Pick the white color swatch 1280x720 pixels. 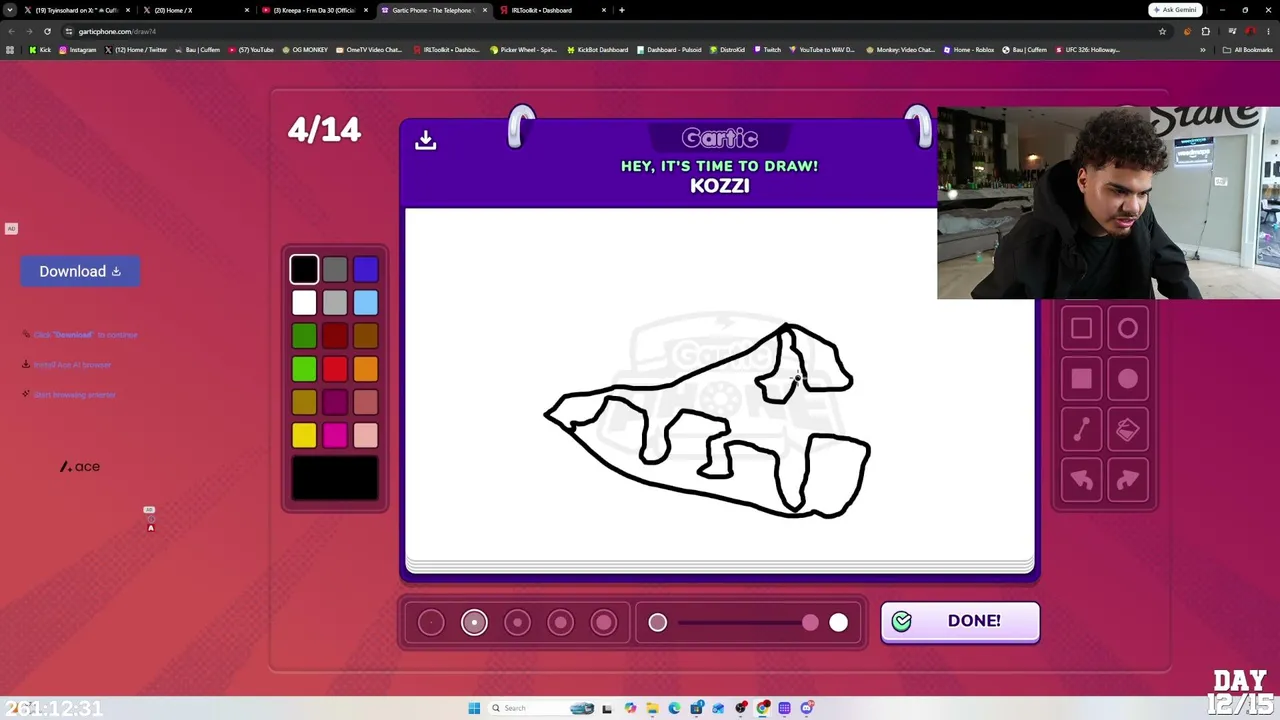304,302
